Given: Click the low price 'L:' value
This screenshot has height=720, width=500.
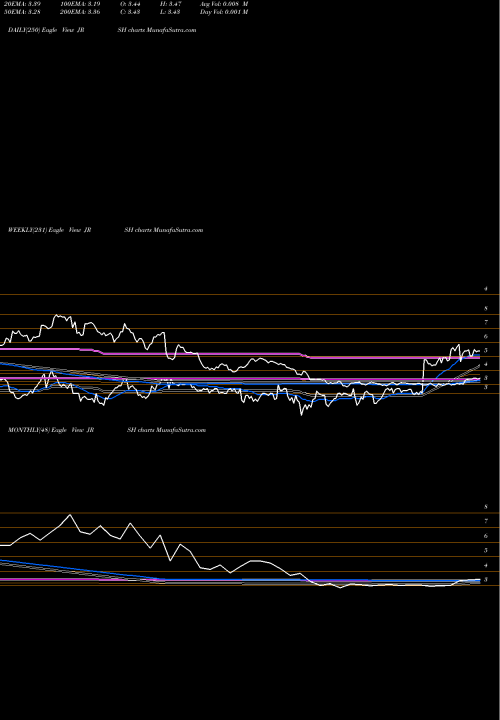Looking at the screenshot, I should click(x=171, y=12).
